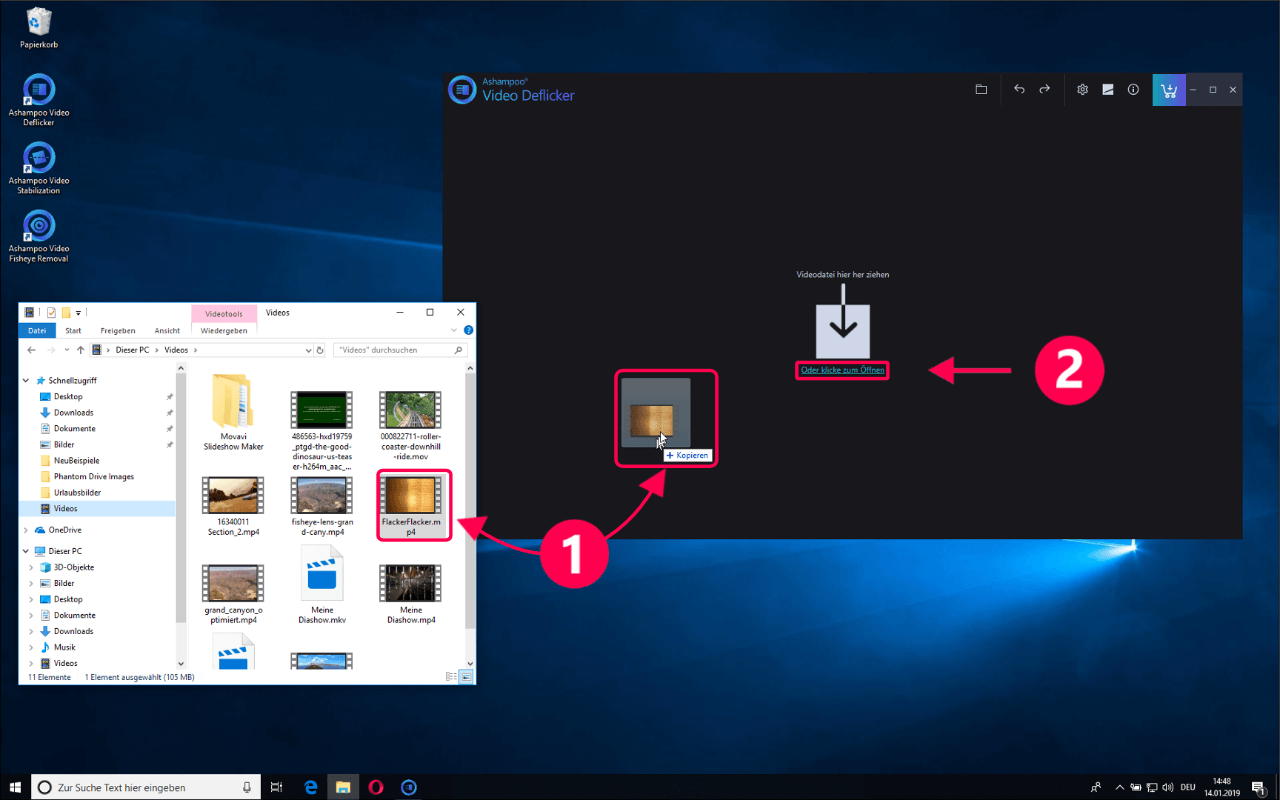Click the skin/theme icon in Video Deflicker

coord(1108,89)
